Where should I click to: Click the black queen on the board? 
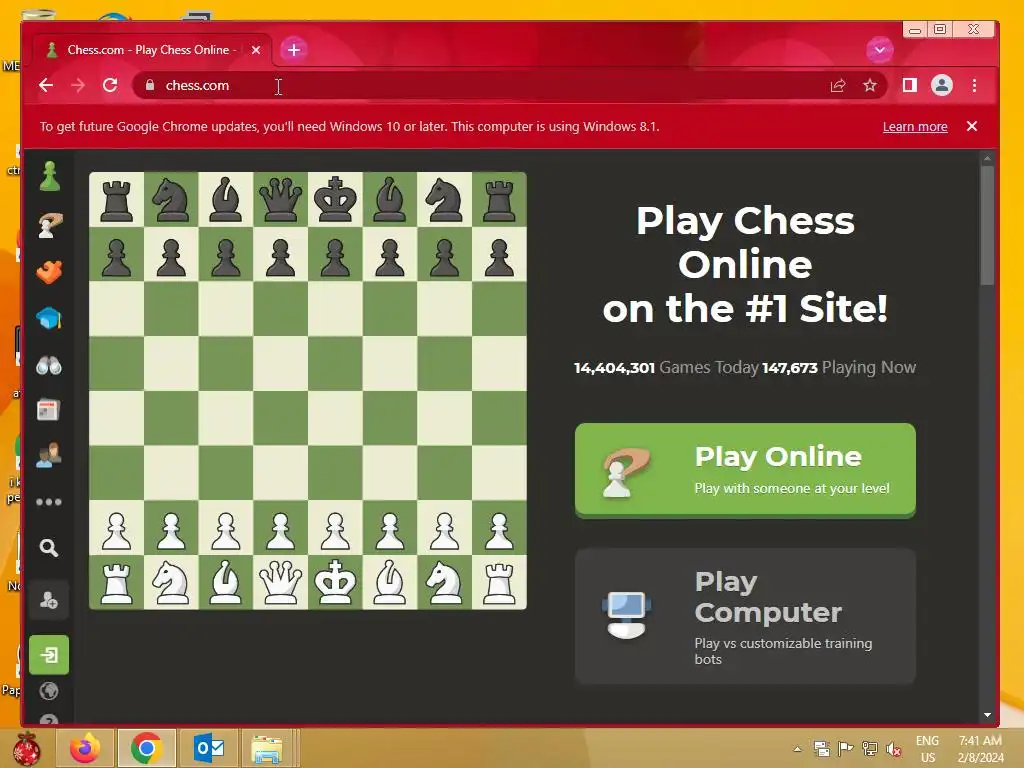[280, 199]
